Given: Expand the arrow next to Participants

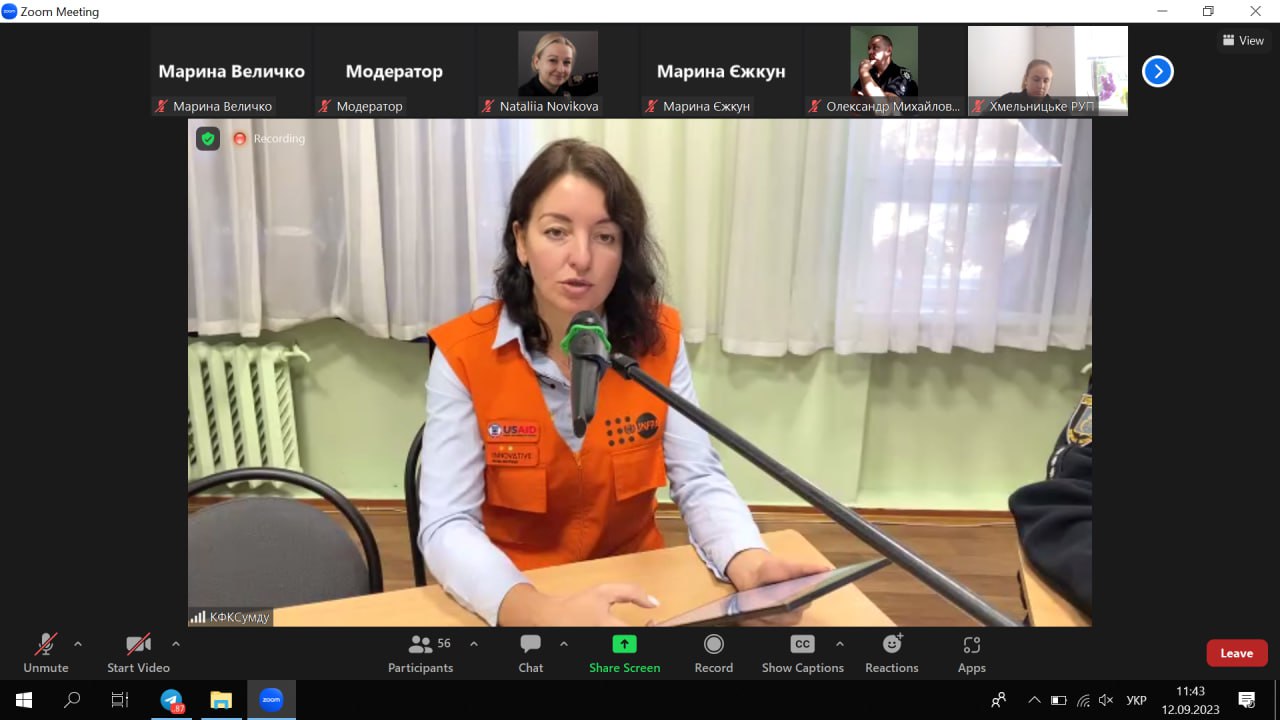Looking at the screenshot, I should [474, 644].
